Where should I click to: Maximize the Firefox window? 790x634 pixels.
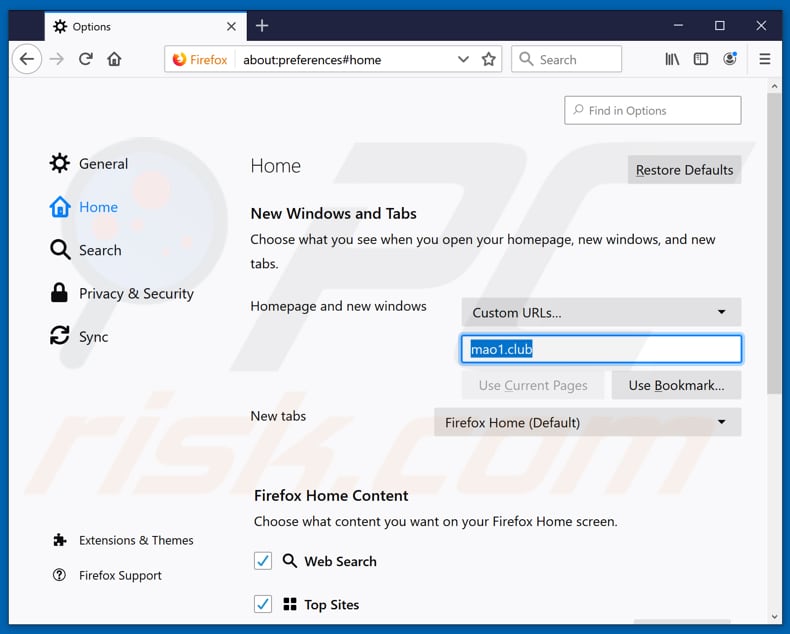(x=719, y=25)
